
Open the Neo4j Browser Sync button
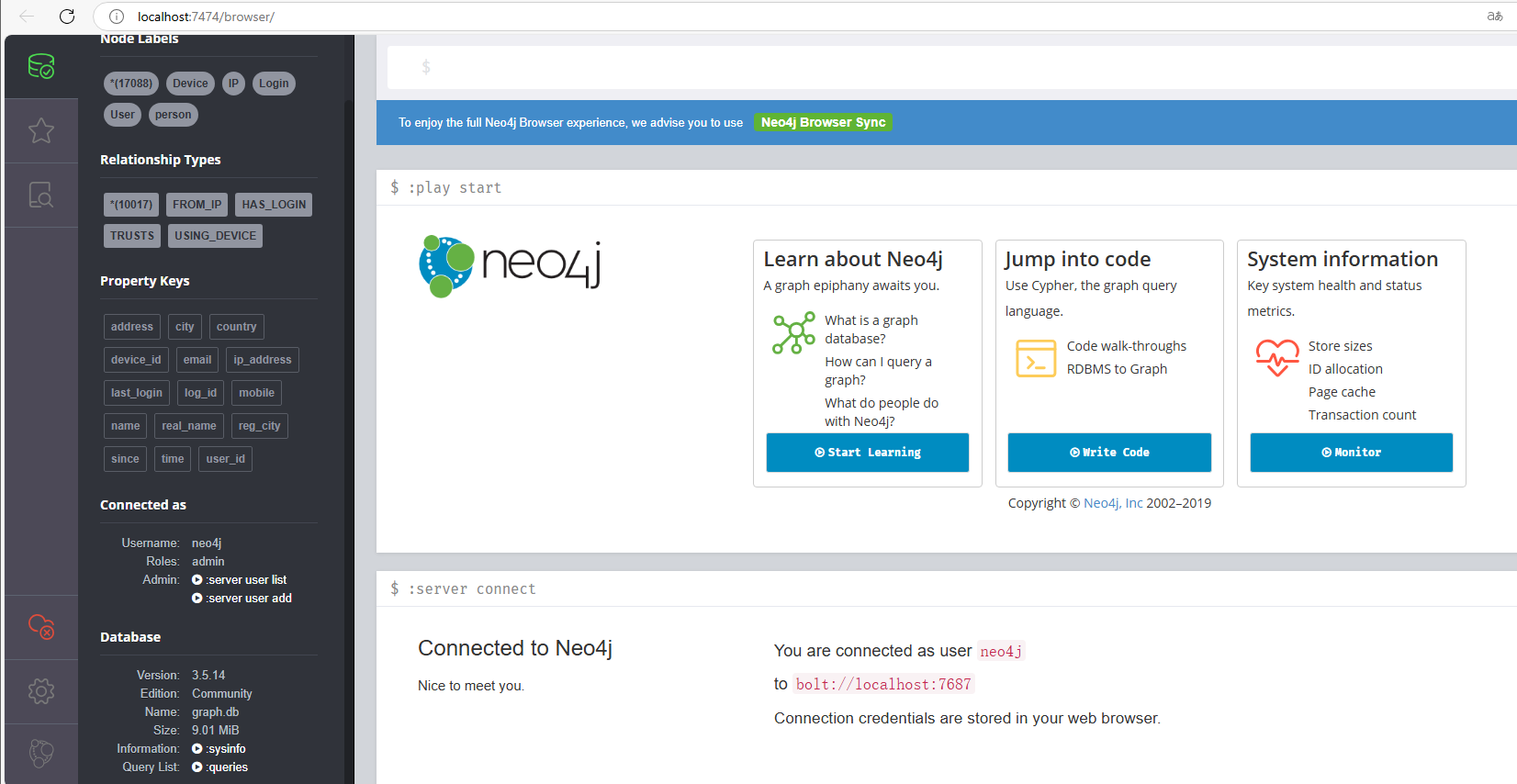pos(824,122)
